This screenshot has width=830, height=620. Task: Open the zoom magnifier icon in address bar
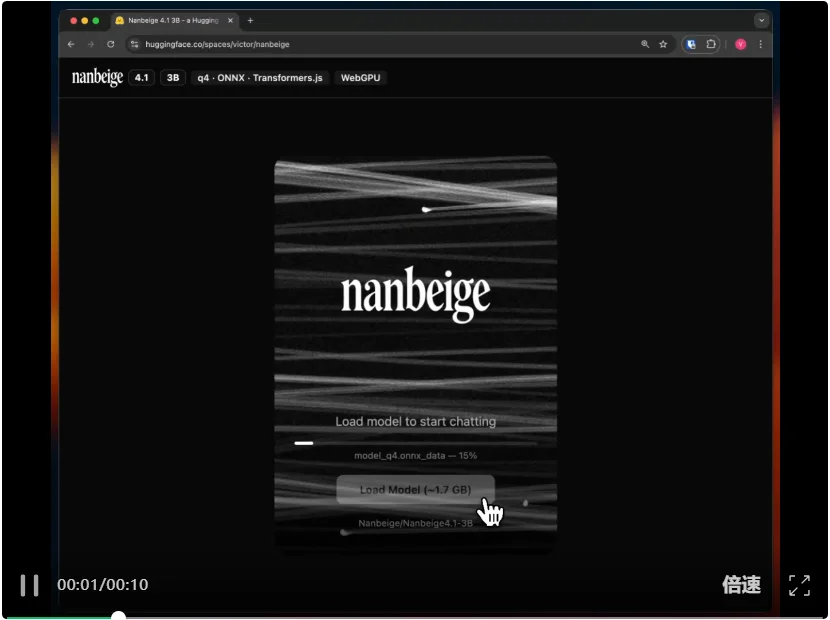[645, 44]
